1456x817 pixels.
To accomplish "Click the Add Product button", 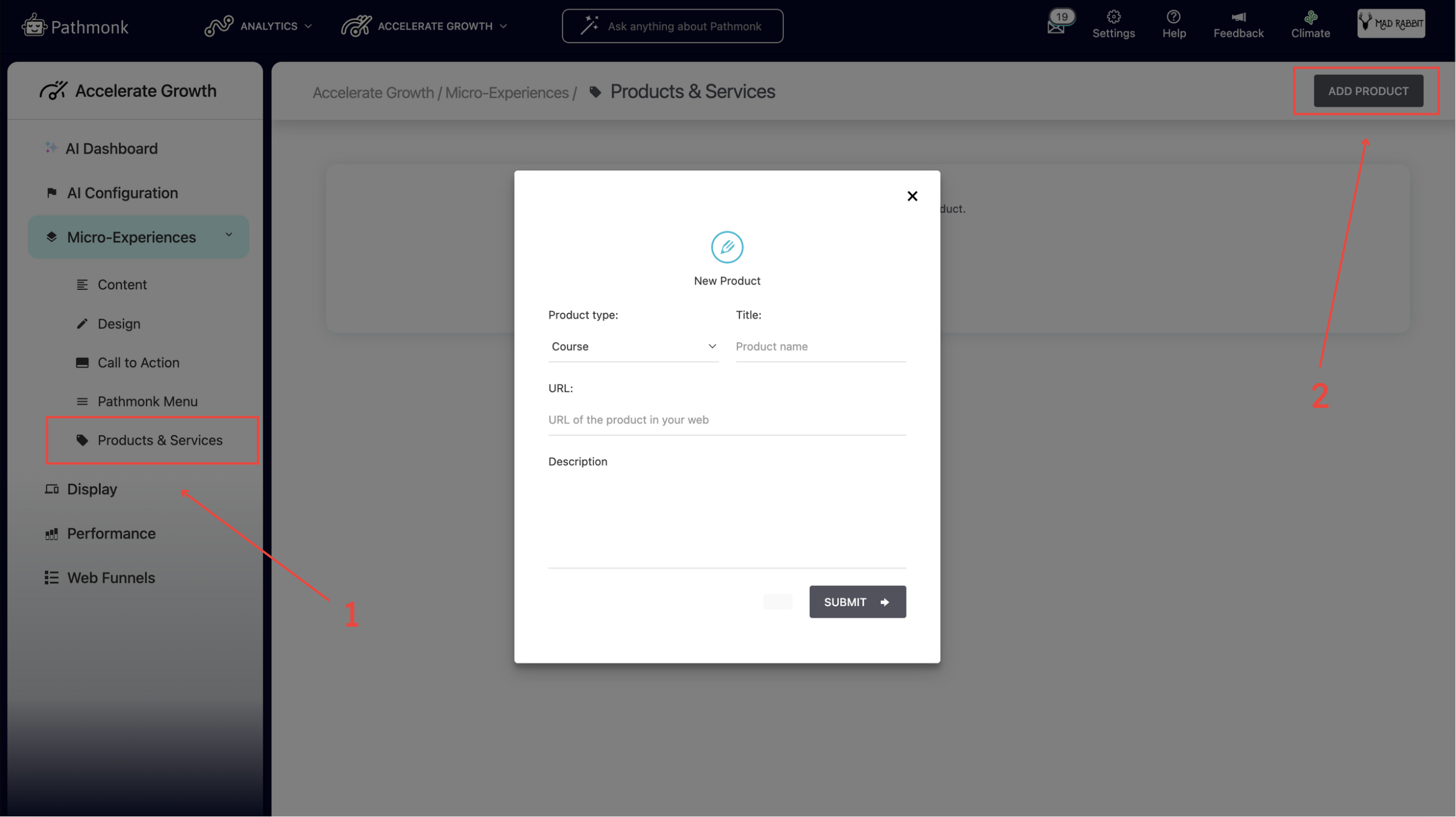I will [1368, 91].
